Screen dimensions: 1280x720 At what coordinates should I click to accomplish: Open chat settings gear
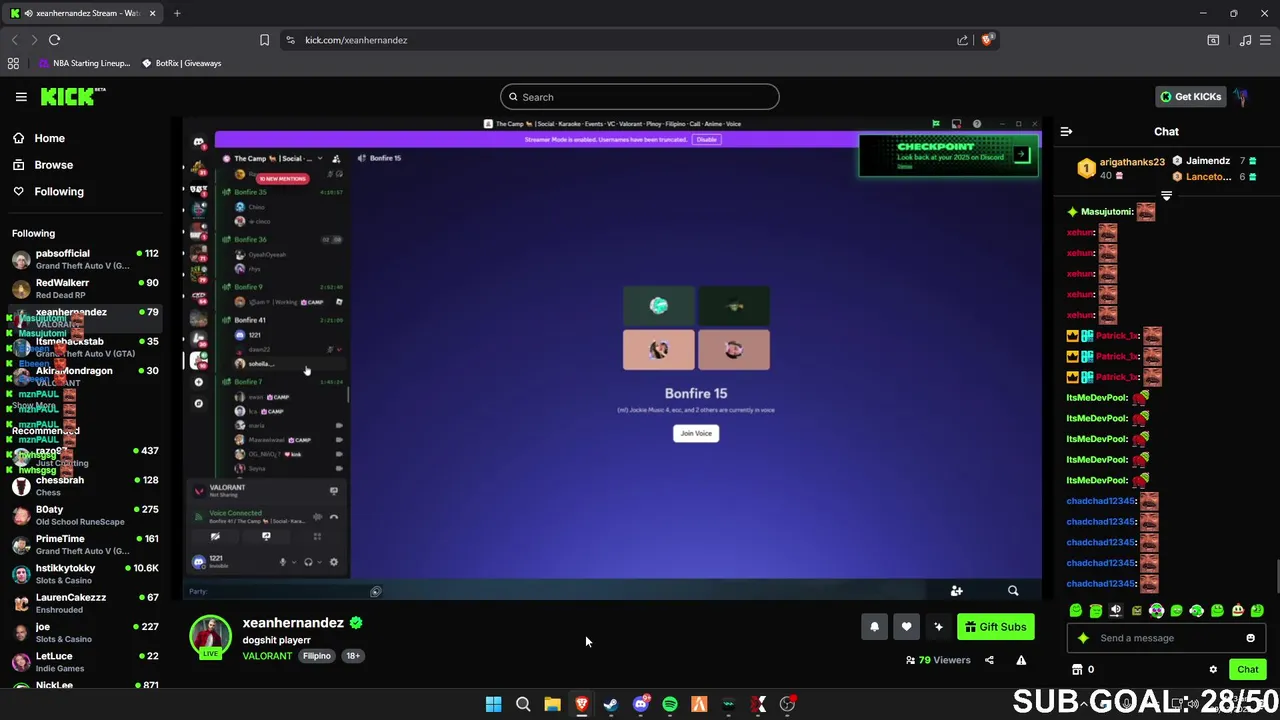point(1213,670)
